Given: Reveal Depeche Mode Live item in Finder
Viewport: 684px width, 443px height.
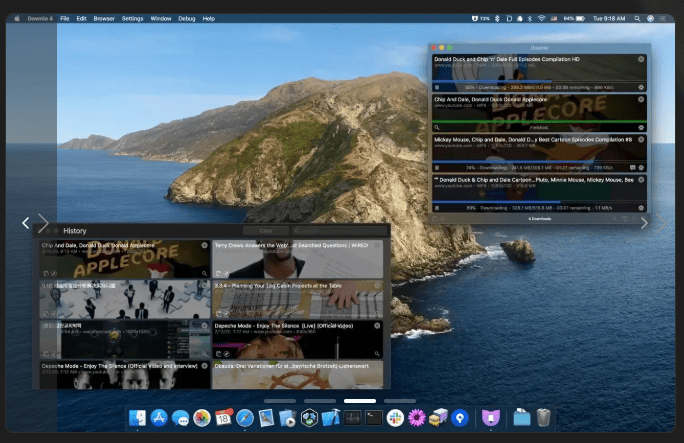Looking at the screenshot, I should (377, 354).
